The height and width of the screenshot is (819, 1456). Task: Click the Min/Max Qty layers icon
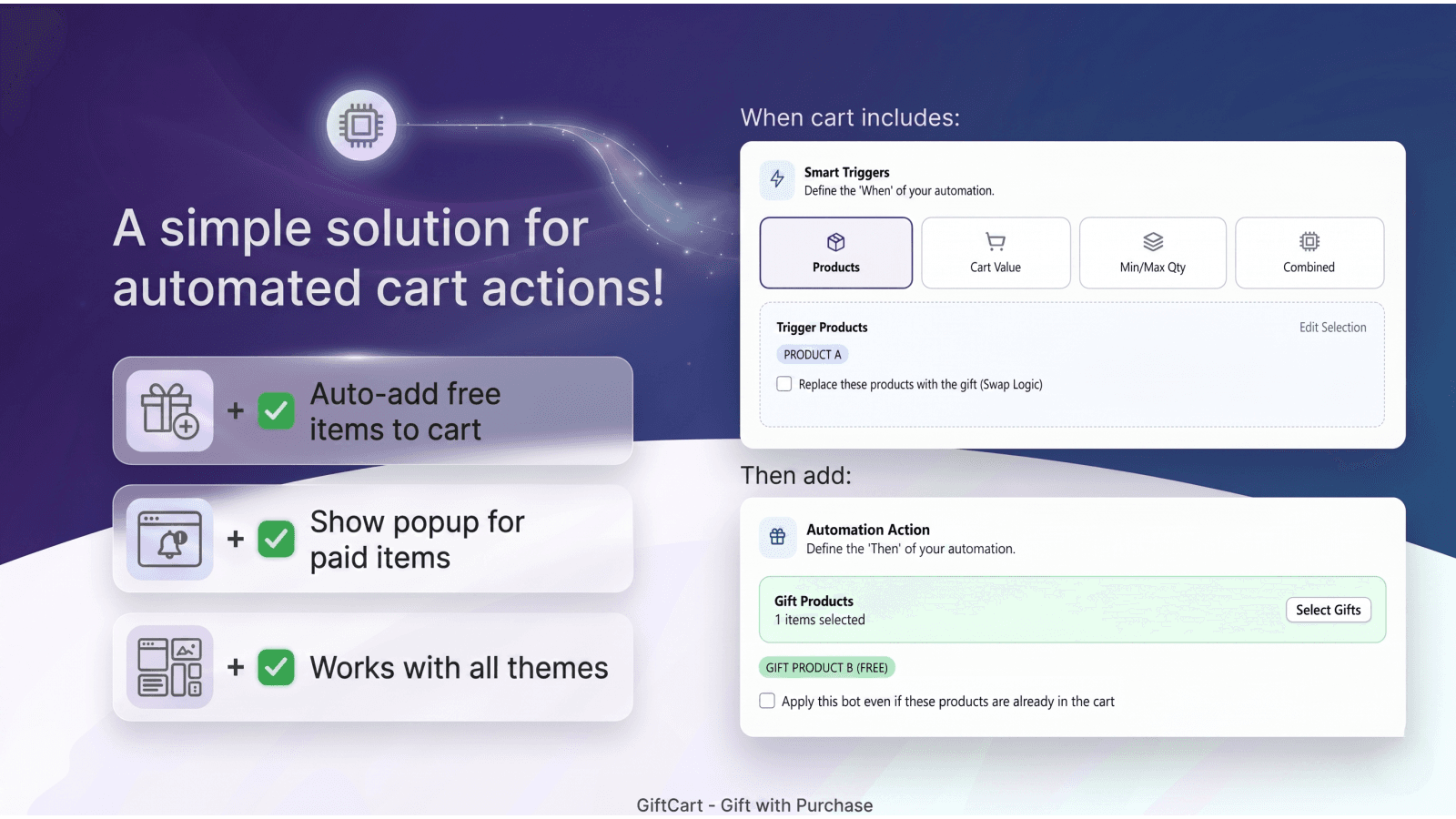(1153, 242)
